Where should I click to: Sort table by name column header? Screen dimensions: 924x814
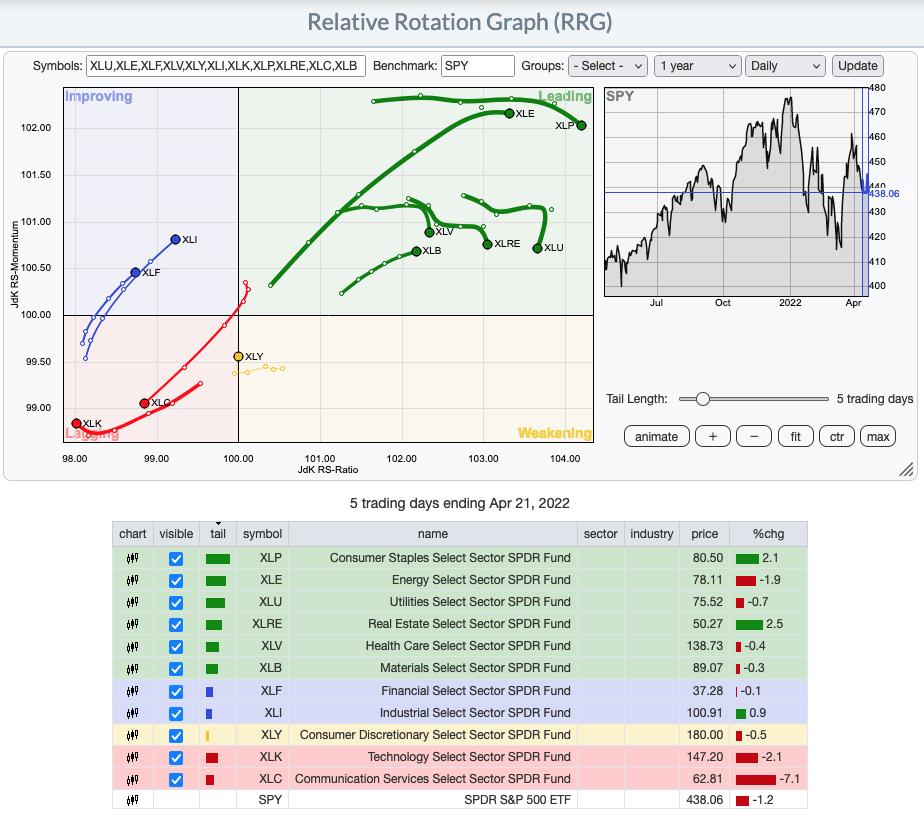point(433,533)
